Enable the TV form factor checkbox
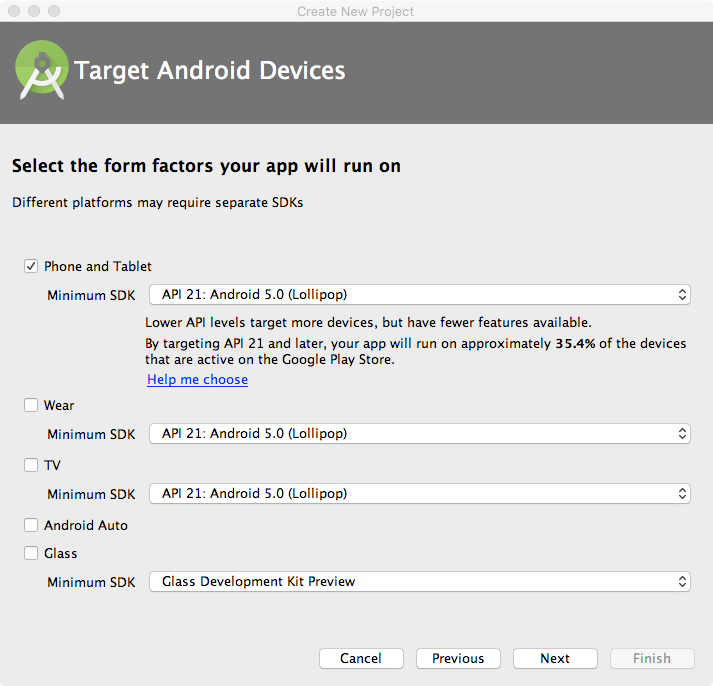713x686 pixels. click(x=31, y=465)
